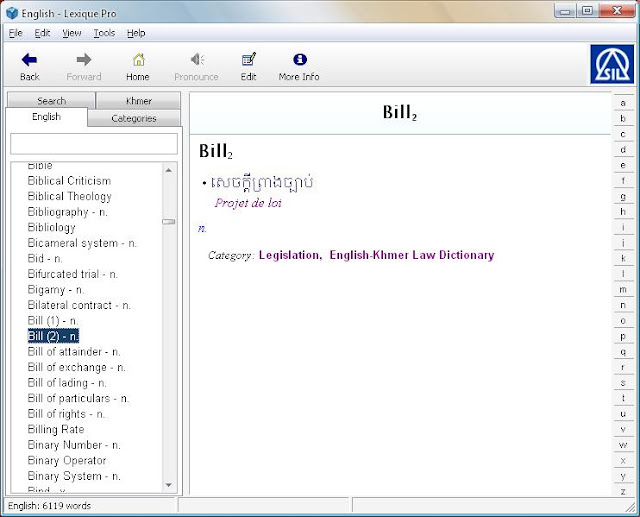This screenshot has height=517, width=640.
Task: Select 'Binary System - n.' entry
Action: [73, 476]
